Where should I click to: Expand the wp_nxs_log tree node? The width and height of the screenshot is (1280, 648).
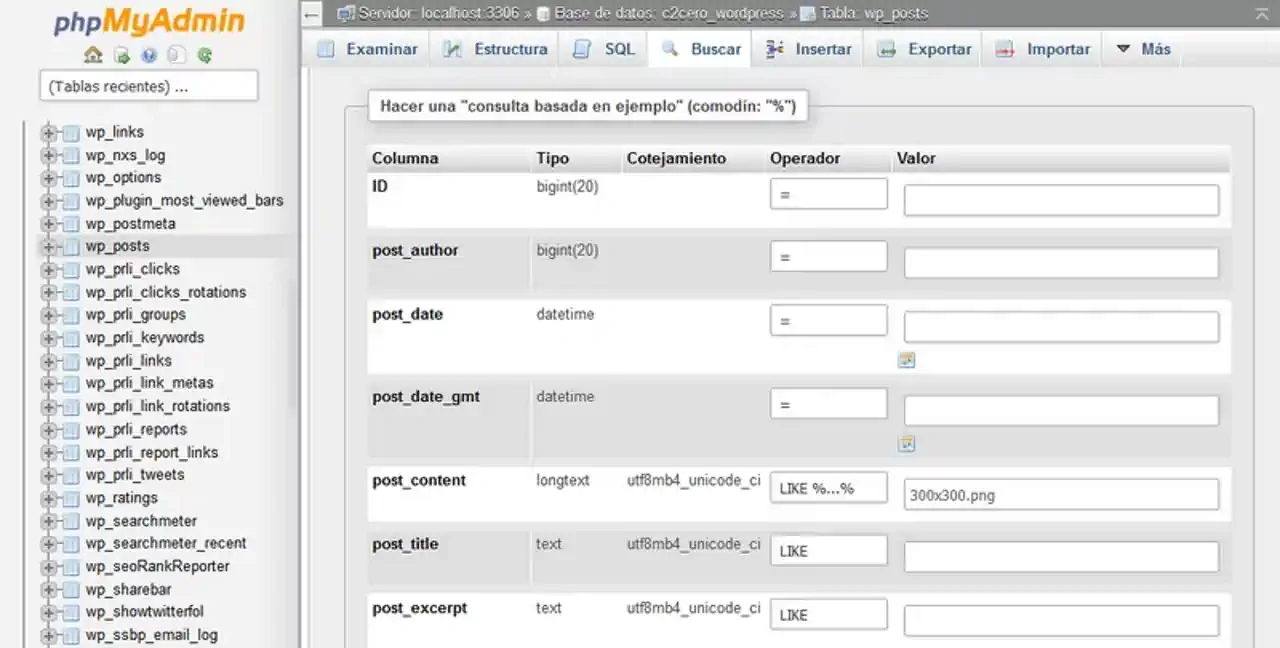click(x=48, y=155)
